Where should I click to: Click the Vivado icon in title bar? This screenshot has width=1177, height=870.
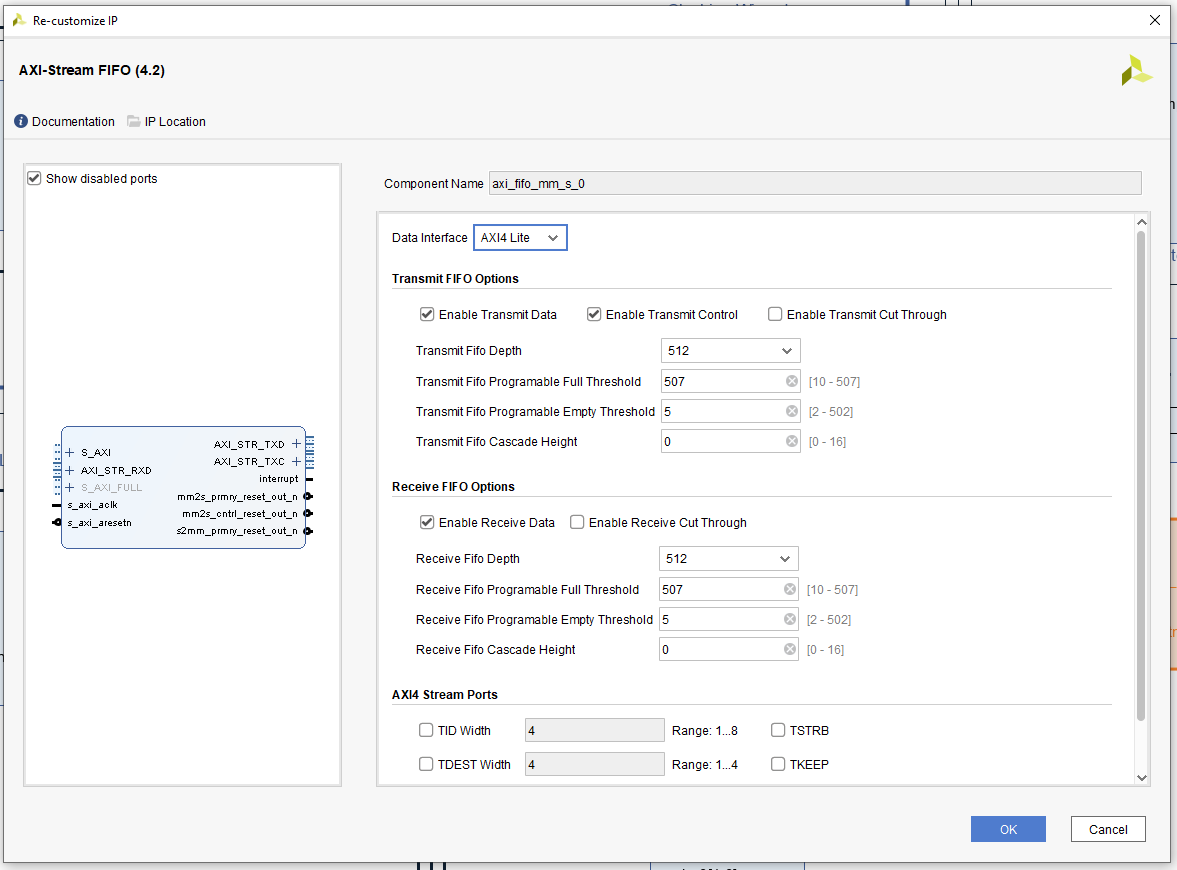19,20
